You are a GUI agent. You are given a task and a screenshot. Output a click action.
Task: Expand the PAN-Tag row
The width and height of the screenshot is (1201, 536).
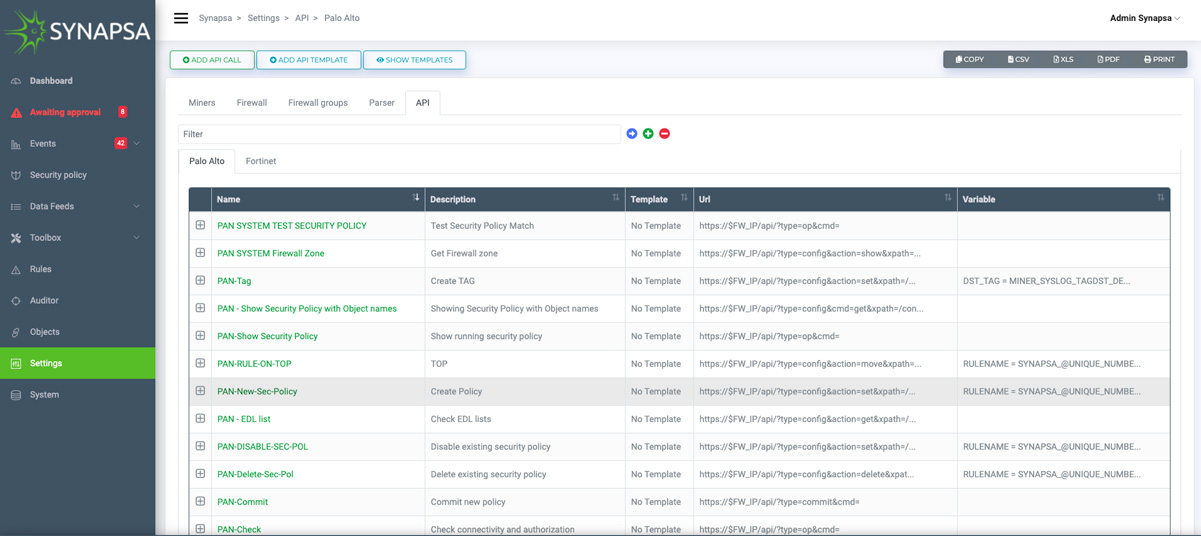200,281
